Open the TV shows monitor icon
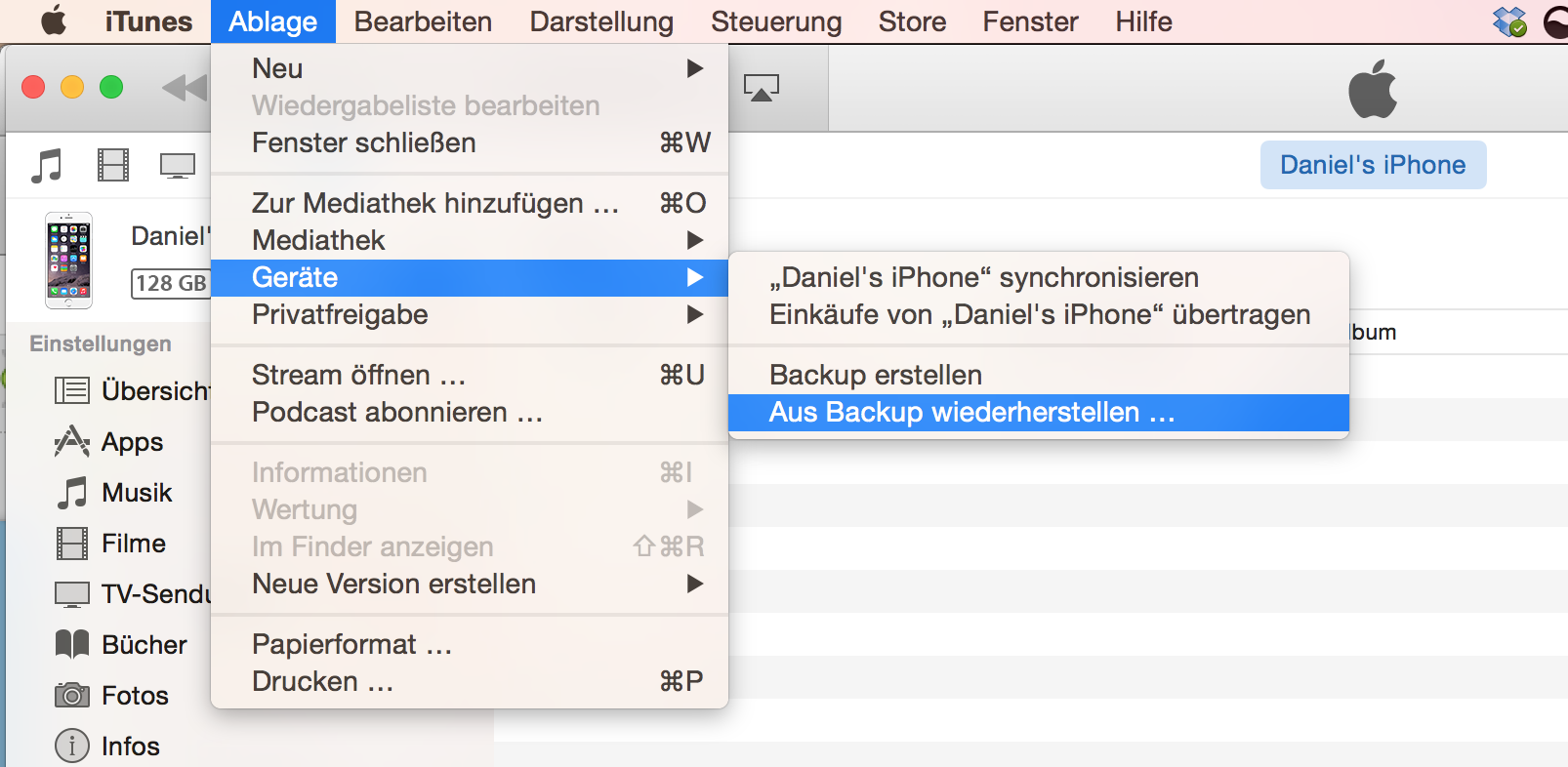 [x=177, y=166]
